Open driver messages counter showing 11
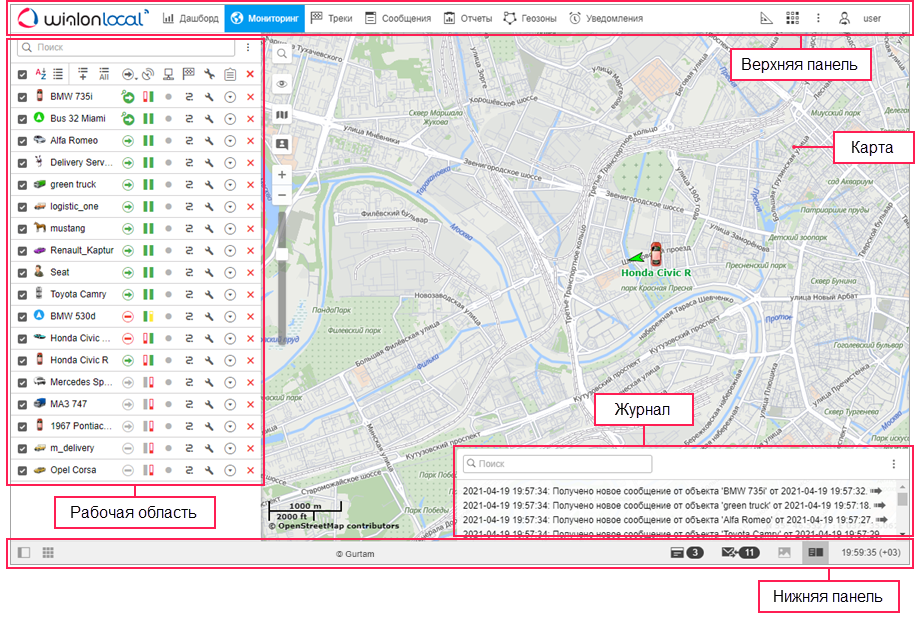 pyautogui.click(x=740, y=552)
